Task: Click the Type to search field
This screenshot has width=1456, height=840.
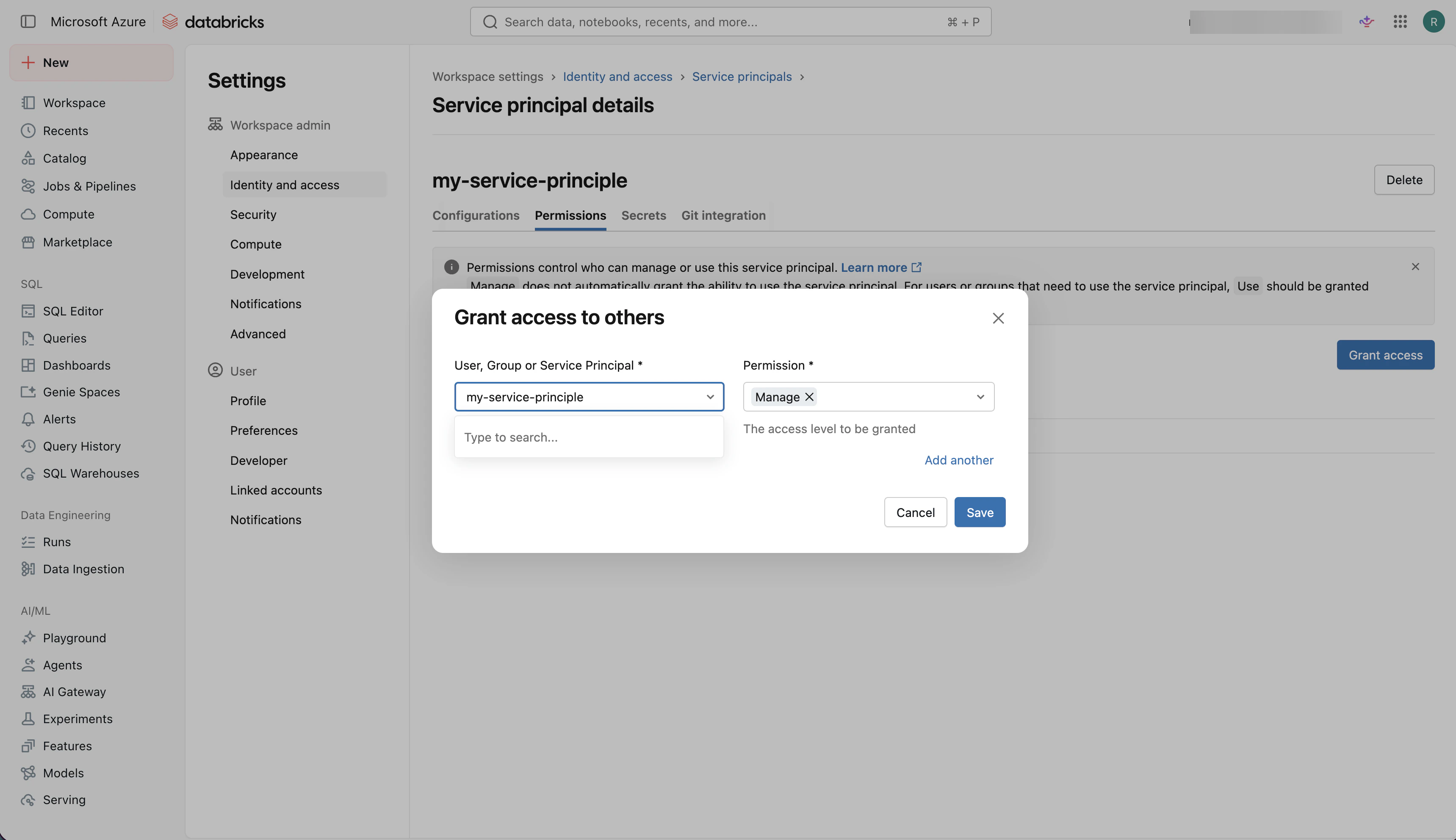Action: point(589,437)
